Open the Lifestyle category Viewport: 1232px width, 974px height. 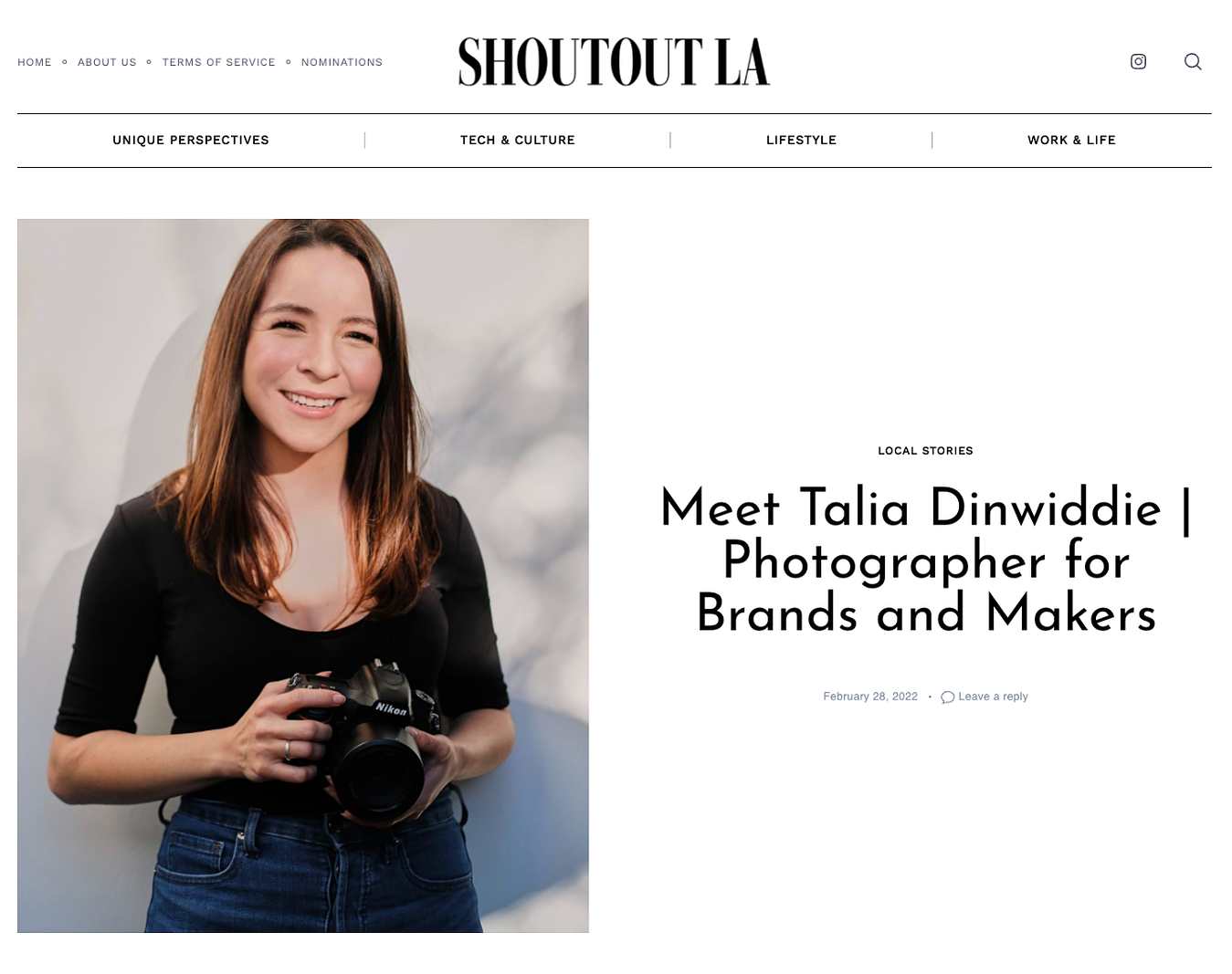click(801, 140)
